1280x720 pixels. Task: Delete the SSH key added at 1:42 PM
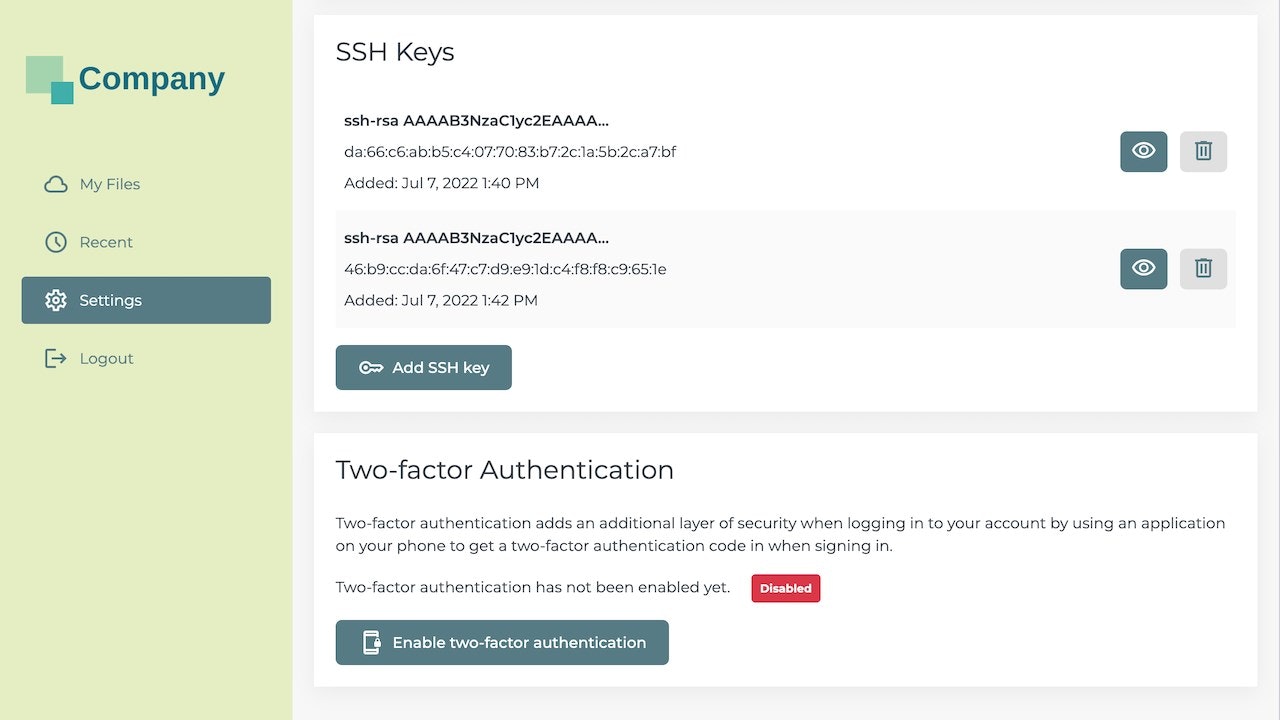coord(1203,268)
